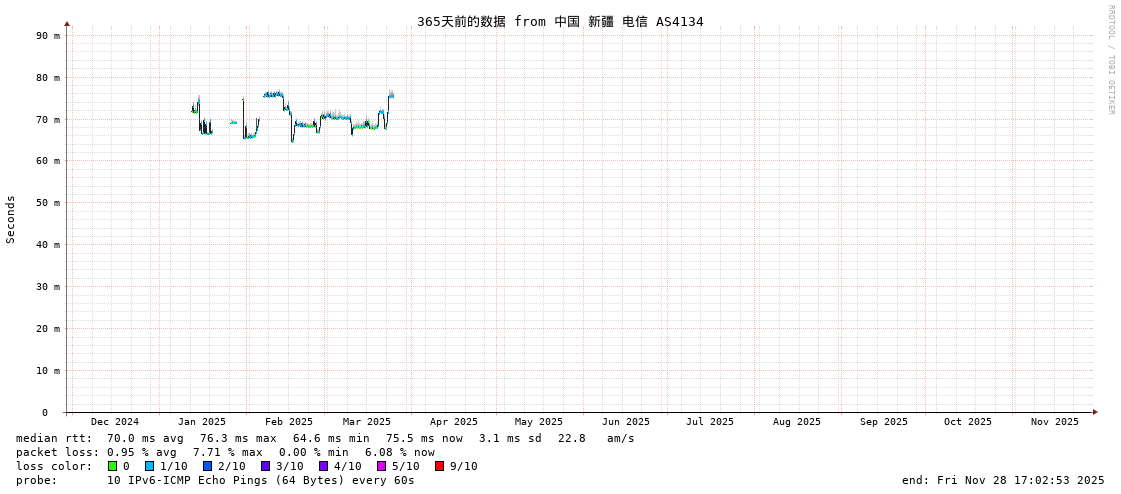1121x494 pixels.
Task: Click the y-axis arrow at the top
Action: (x=67, y=23)
